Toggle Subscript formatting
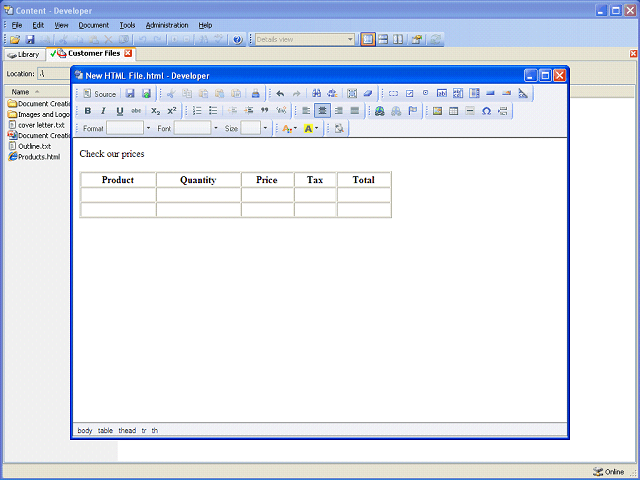This screenshot has width=640, height=480. [156, 111]
